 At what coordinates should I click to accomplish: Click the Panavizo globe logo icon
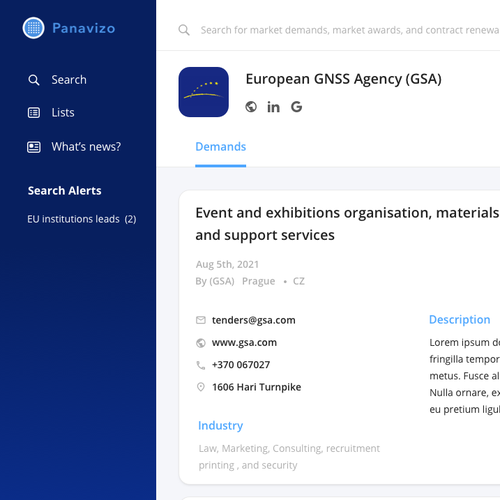point(33,28)
